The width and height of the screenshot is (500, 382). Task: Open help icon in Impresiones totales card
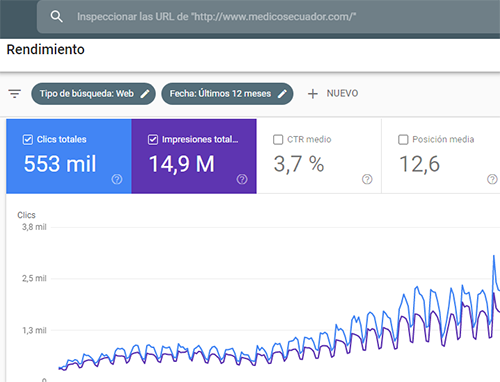[242, 179]
